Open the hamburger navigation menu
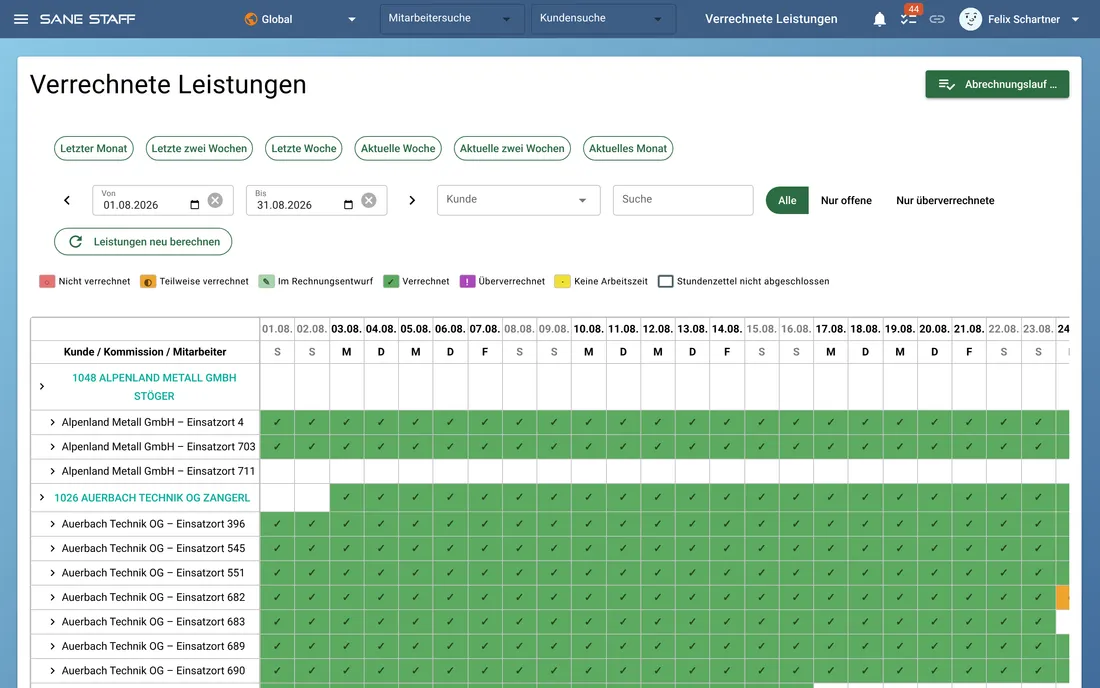The image size is (1100, 688). [21, 19]
